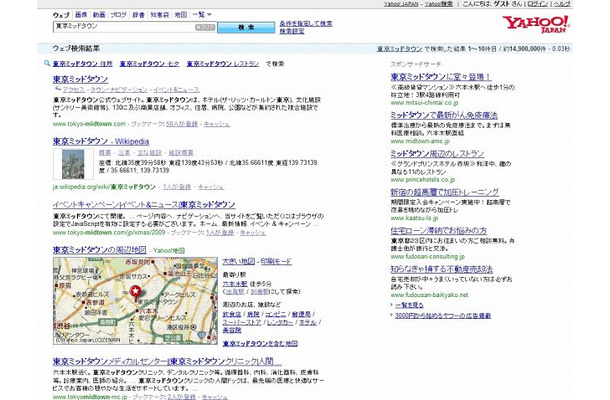Open the 東京ミッドタウン - Wikipedia result
Image resolution: width=610 pixels, height=400 pixels.
click(x=101, y=141)
